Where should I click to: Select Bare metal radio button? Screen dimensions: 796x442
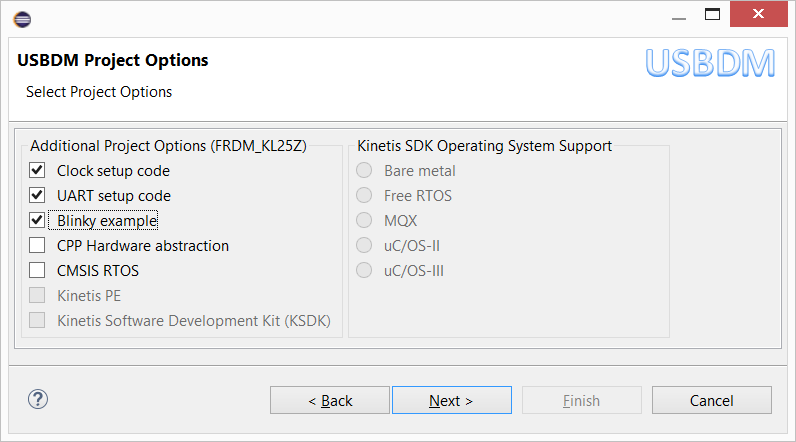[365, 171]
